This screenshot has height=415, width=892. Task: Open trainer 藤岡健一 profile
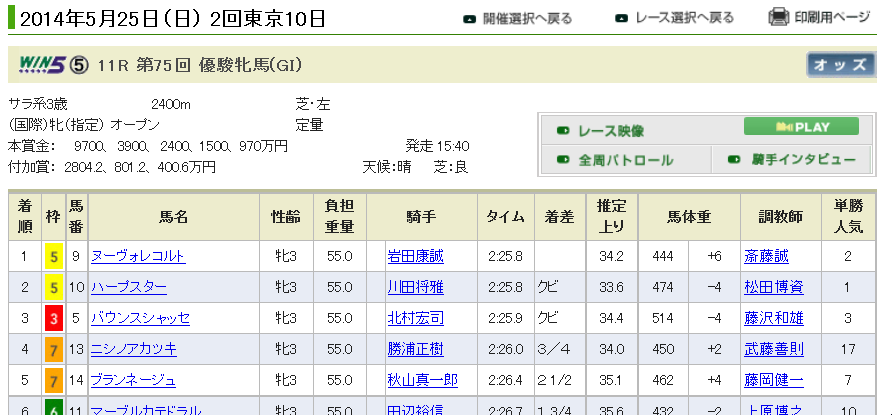pyautogui.click(x=774, y=379)
